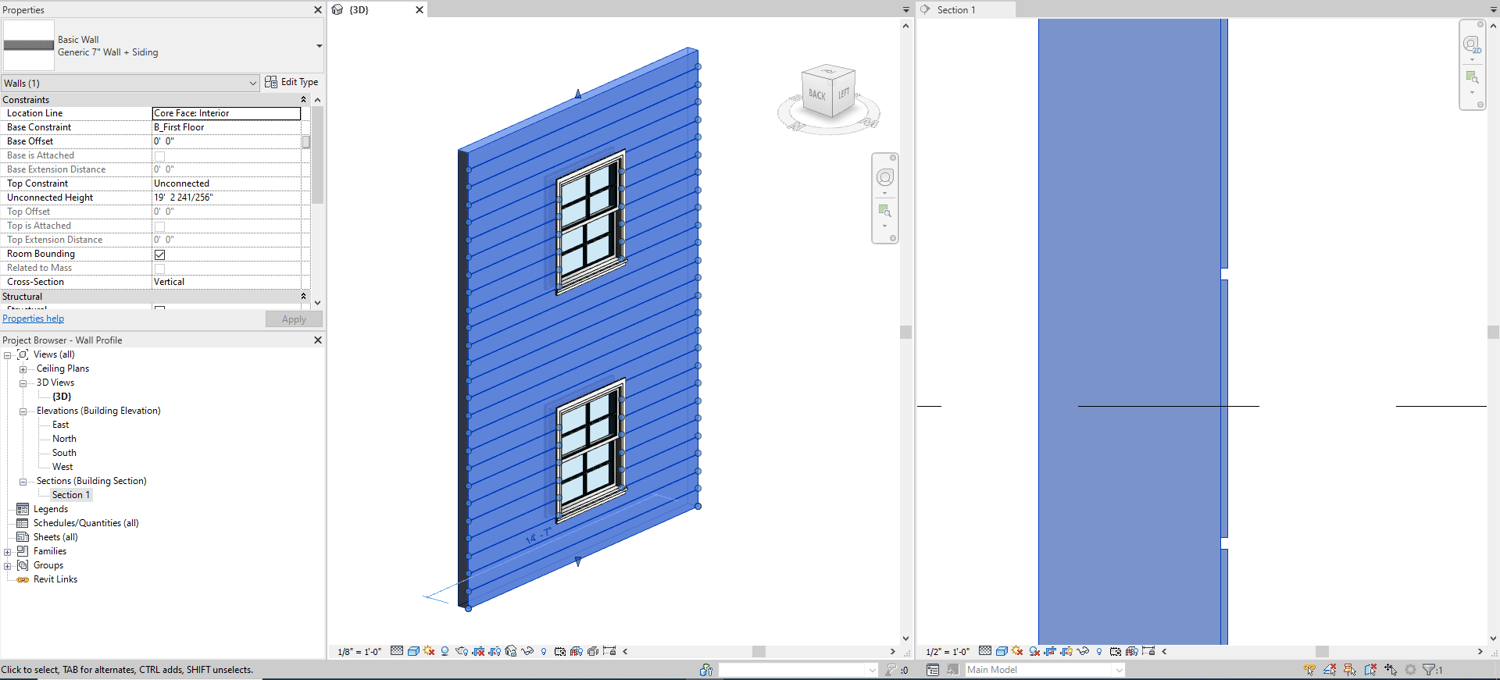Image resolution: width=1500 pixels, height=680 pixels.
Task: Click Zoom tool on Section 1 navigation bar
Action: pos(1472,77)
